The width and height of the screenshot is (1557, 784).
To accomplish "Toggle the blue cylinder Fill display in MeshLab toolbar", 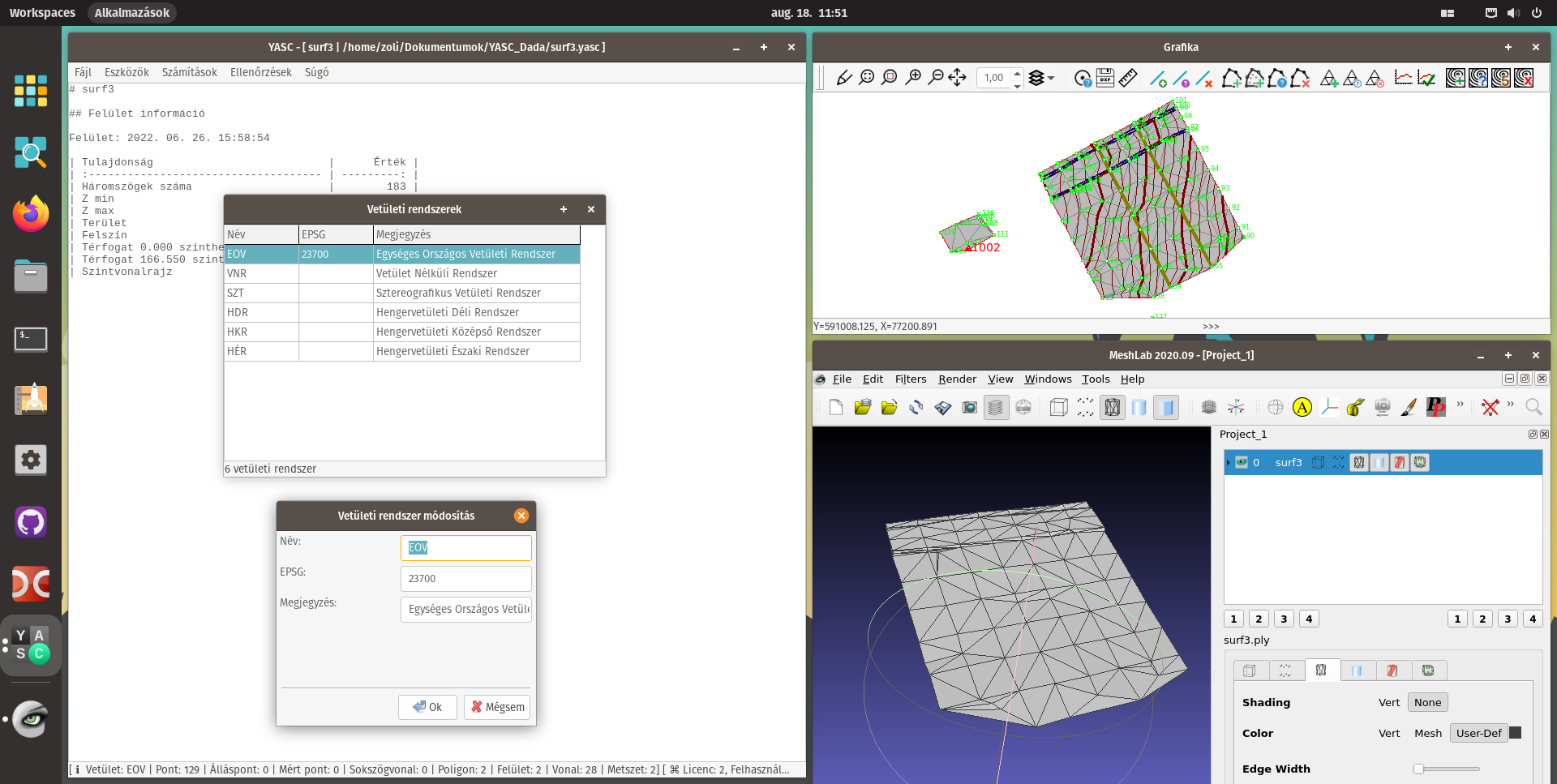I will (x=1139, y=407).
